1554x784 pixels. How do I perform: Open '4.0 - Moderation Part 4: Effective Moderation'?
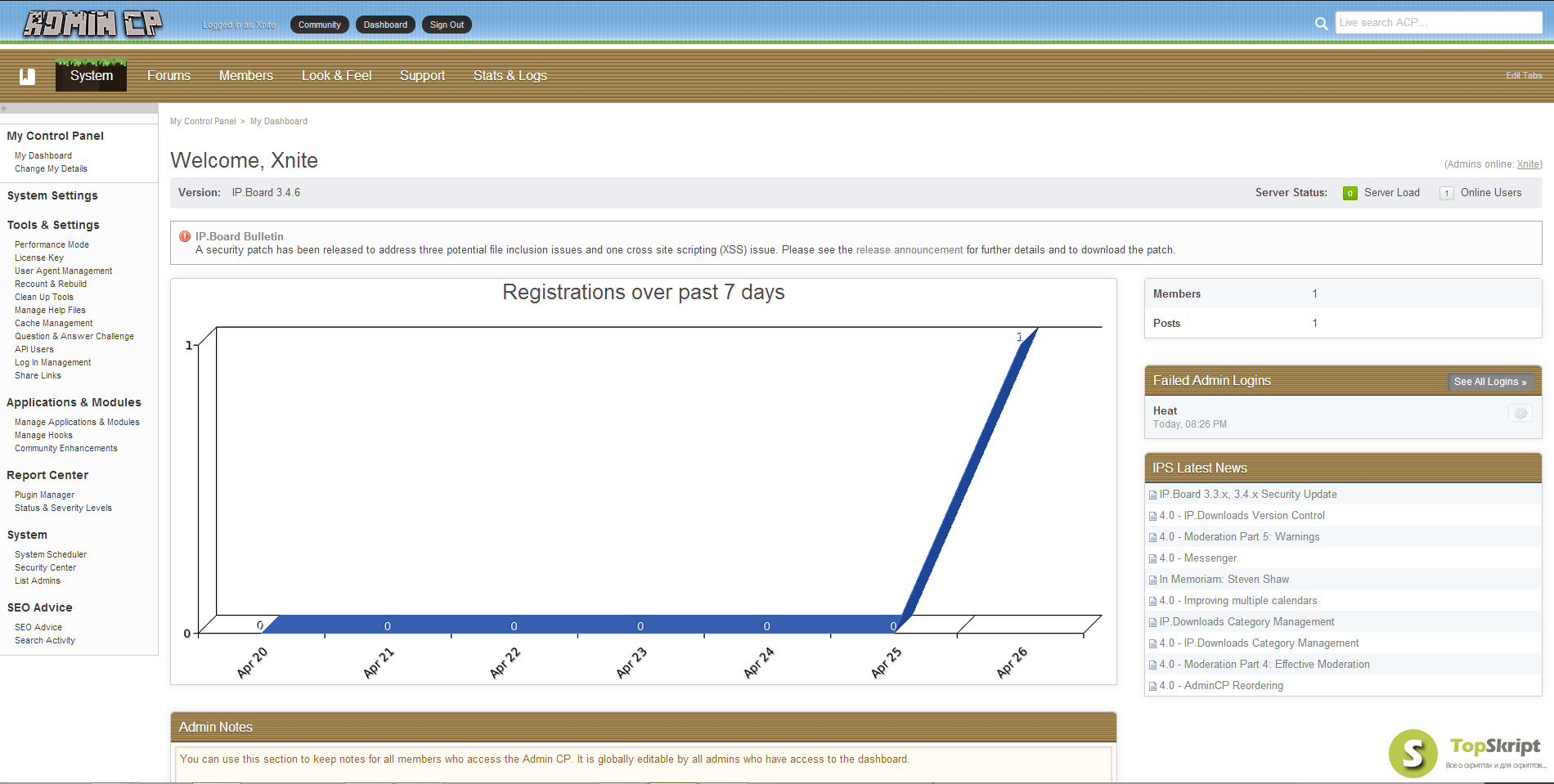click(1264, 665)
